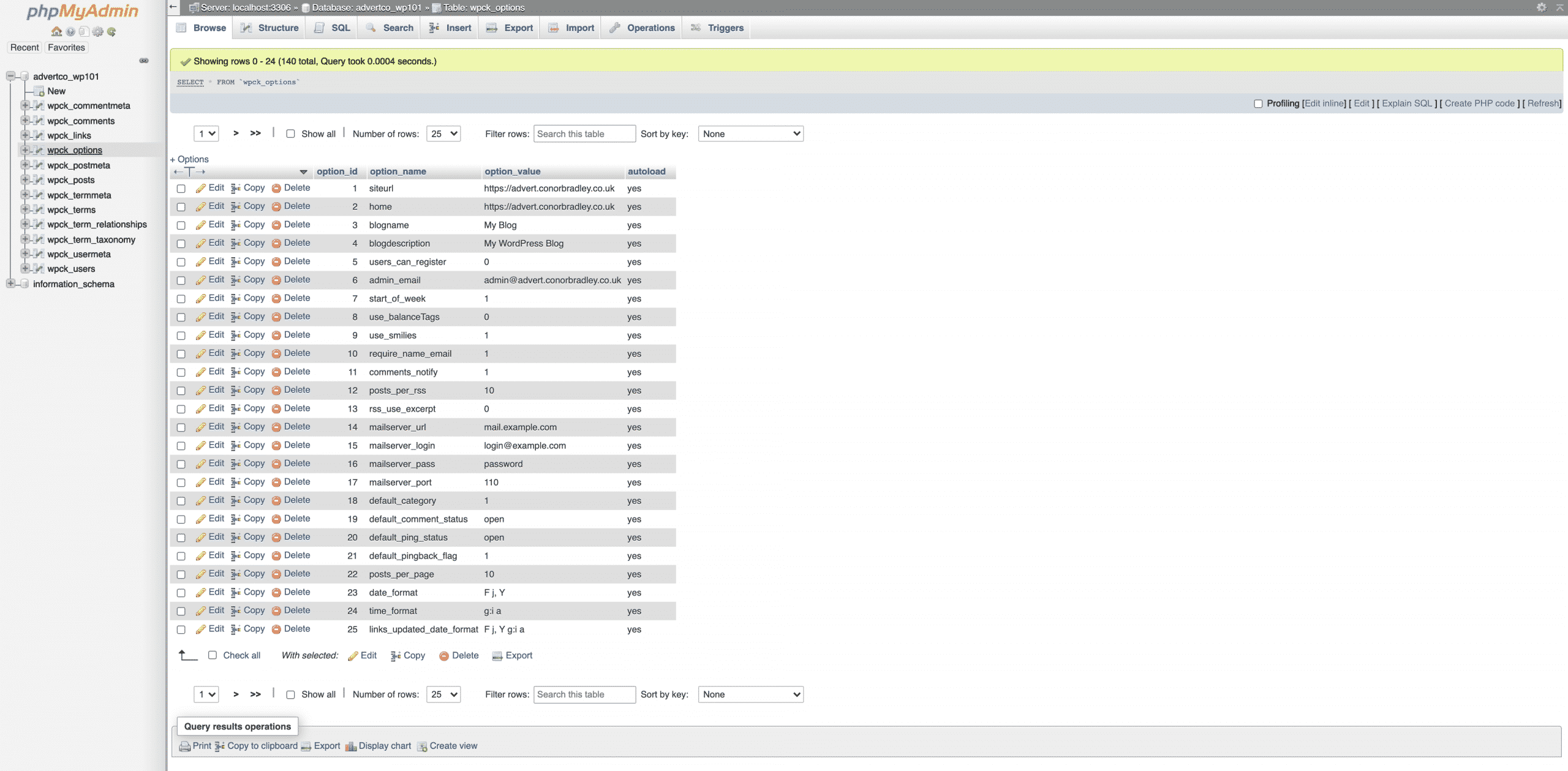
Task: Switch to the Structure tab
Action: (269, 28)
